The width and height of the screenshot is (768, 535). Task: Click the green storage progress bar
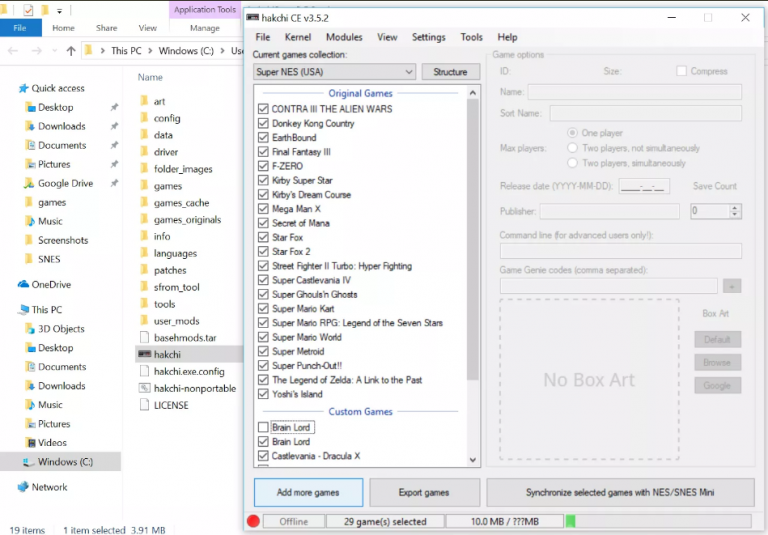pyautogui.click(x=571, y=521)
